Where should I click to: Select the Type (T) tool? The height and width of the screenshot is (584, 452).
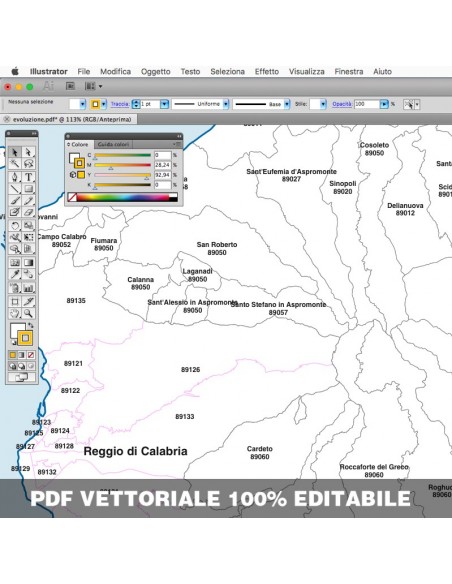(28, 177)
